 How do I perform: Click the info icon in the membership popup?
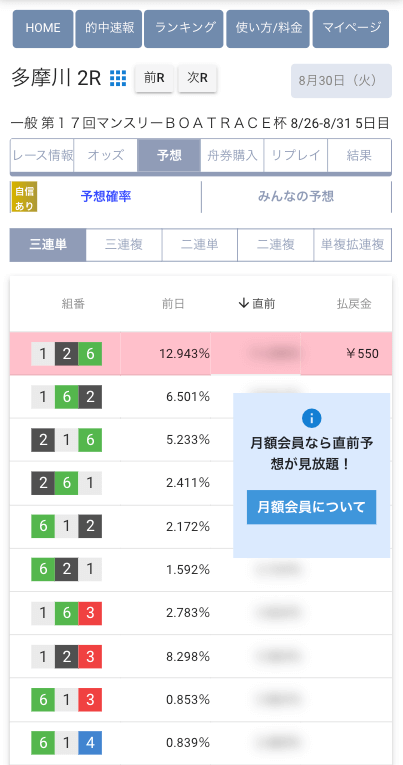311,418
